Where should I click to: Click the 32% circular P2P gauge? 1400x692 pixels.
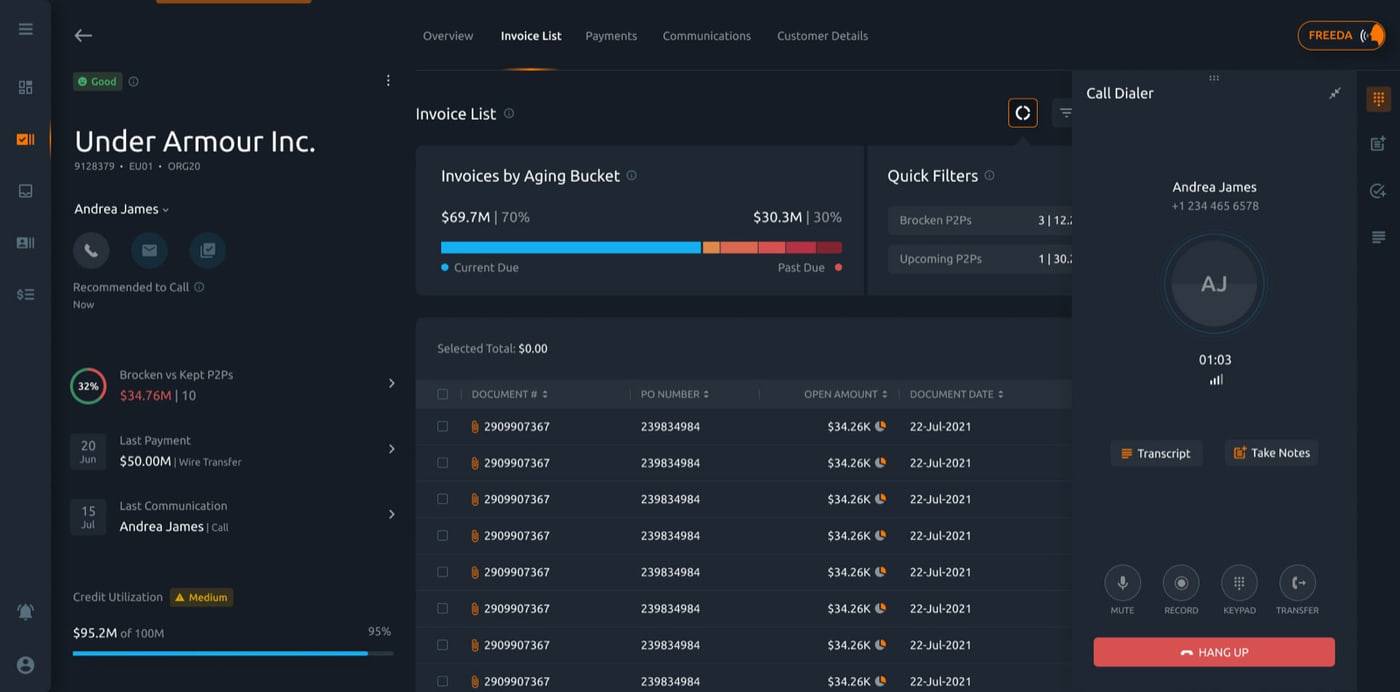tap(88, 386)
